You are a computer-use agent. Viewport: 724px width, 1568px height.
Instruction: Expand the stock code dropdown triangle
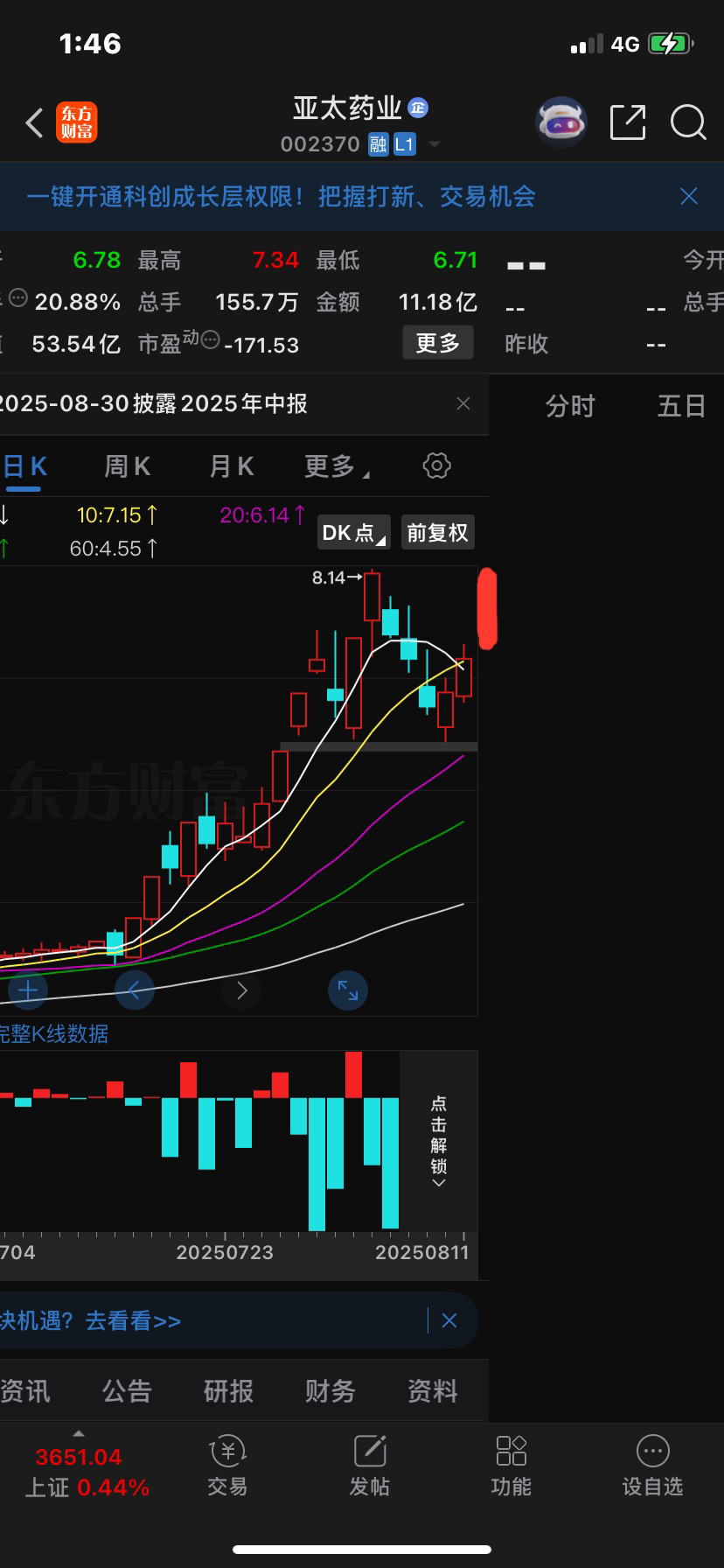coord(435,144)
